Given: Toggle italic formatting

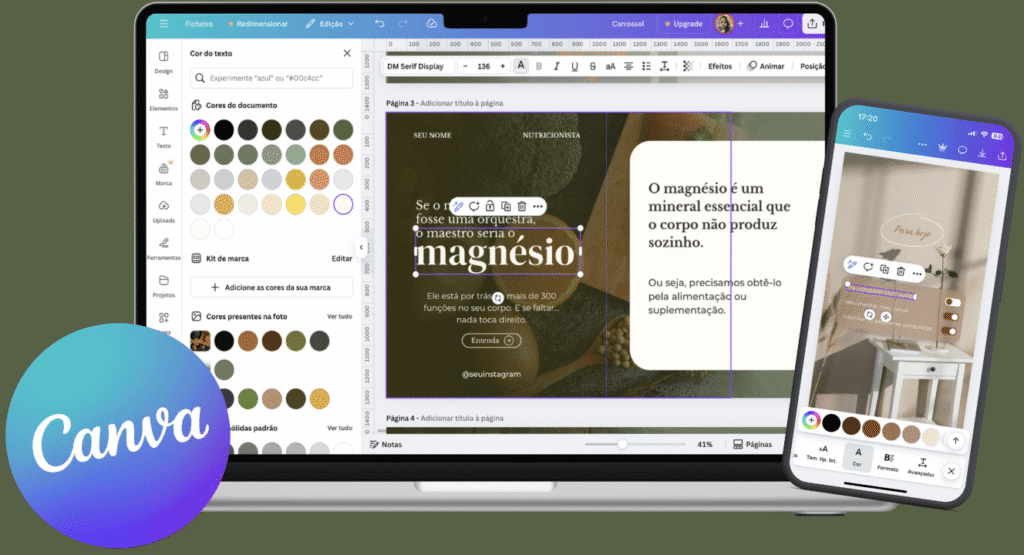Looking at the screenshot, I should point(556,66).
